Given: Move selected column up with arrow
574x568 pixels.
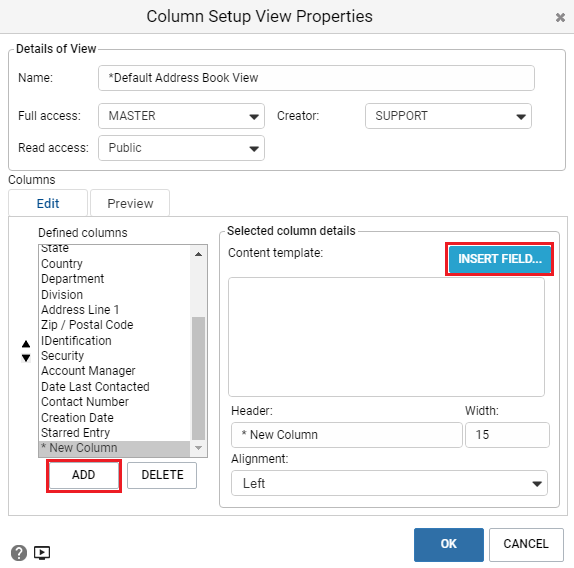Looking at the screenshot, I should tap(26, 344).
